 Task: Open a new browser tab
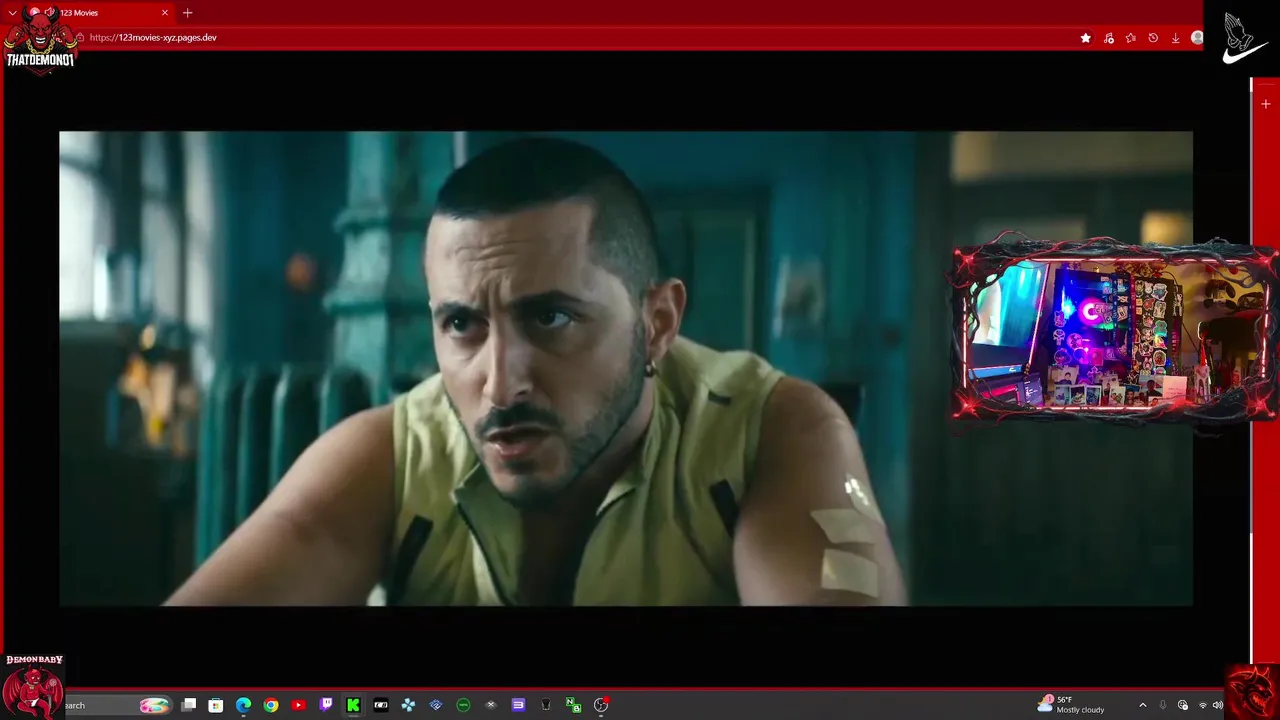tap(187, 13)
